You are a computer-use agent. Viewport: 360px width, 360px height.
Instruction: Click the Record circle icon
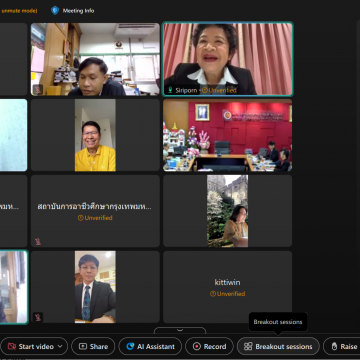(x=197, y=346)
